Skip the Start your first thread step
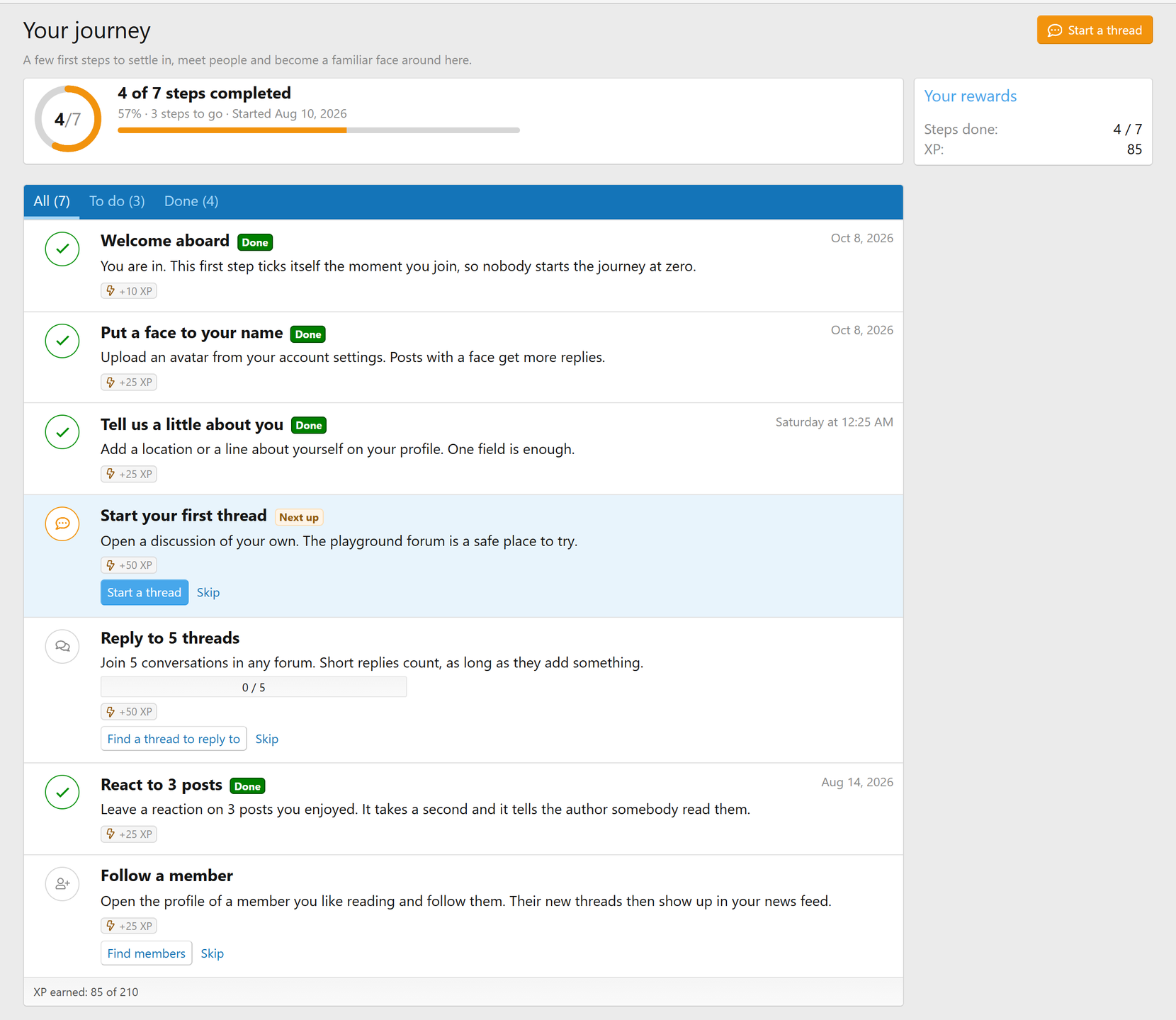The height and width of the screenshot is (1020, 1176). click(208, 592)
